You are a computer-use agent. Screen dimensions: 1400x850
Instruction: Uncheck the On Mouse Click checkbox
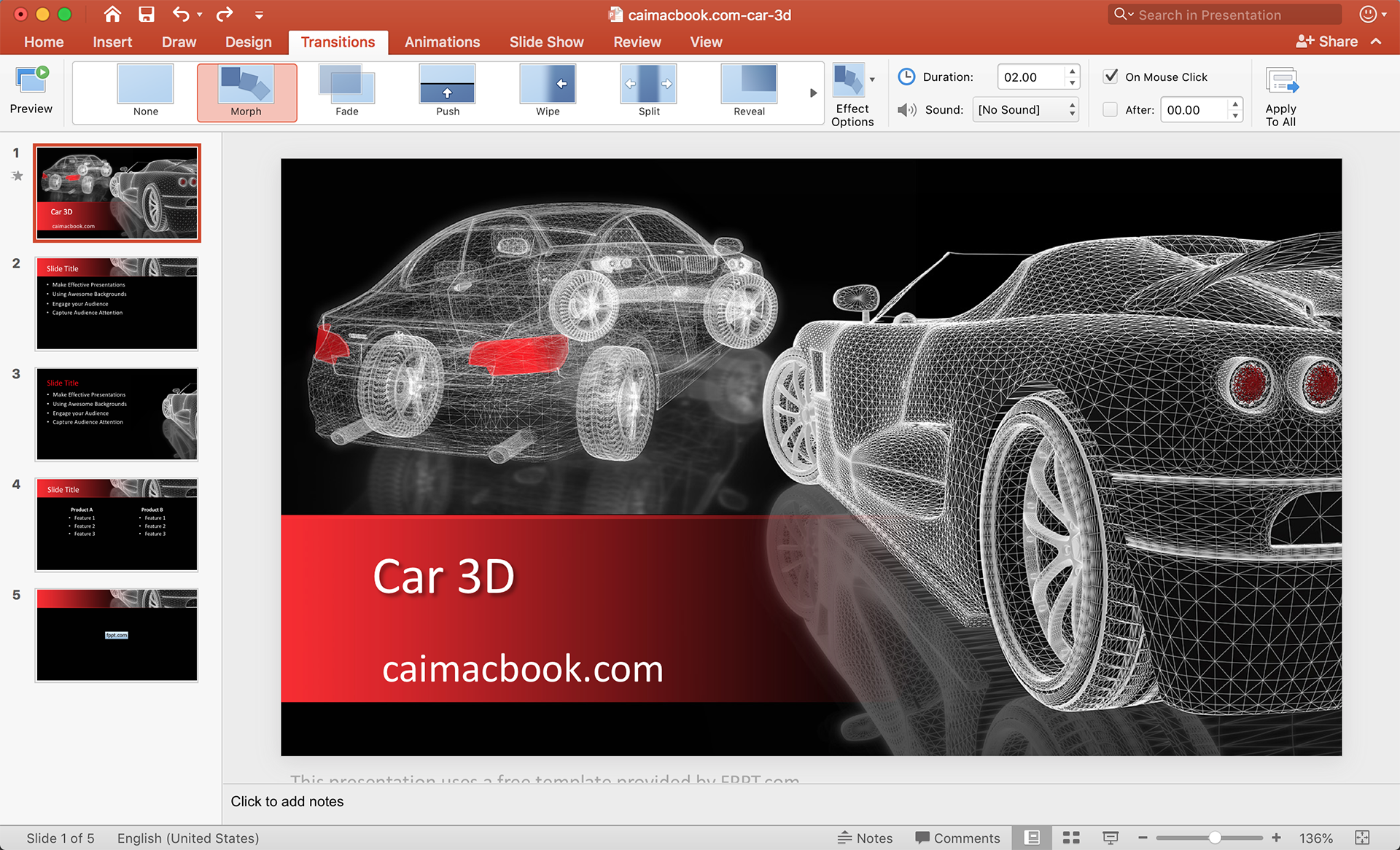(1111, 77)
